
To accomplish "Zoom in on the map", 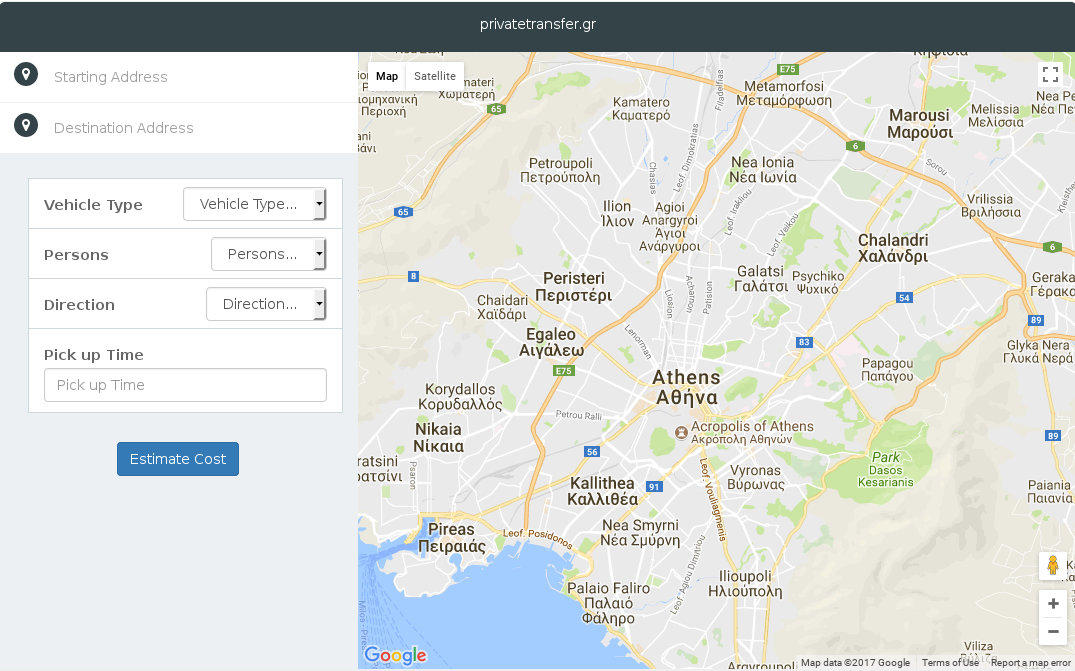I will pos(1053,604).
